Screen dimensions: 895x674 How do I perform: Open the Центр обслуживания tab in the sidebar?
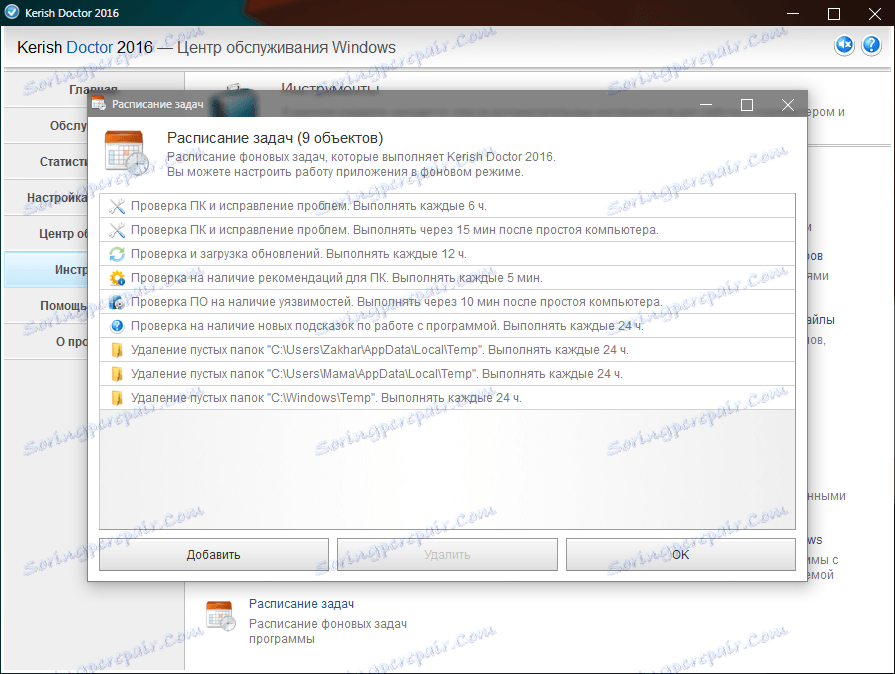click(x=46, y=233)
